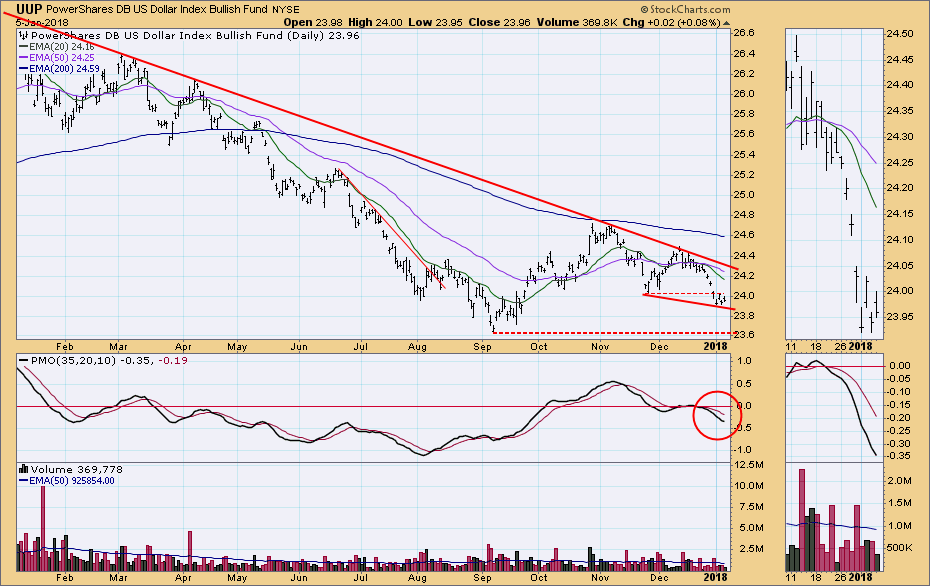
Task: Click the 500K volume label on zoom panel
Action: click(x=899, y=547)
